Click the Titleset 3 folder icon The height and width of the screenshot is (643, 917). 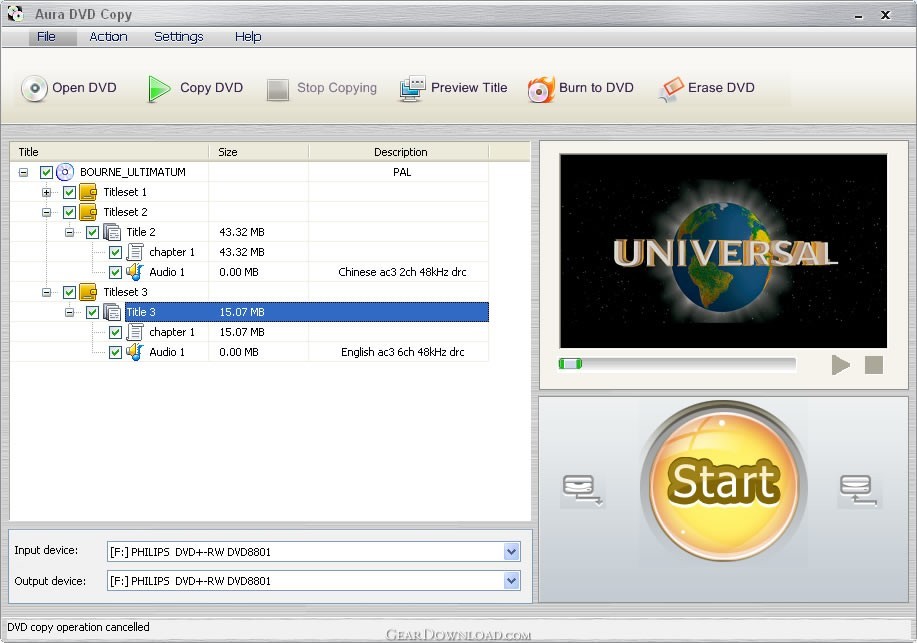click(88, 292)
